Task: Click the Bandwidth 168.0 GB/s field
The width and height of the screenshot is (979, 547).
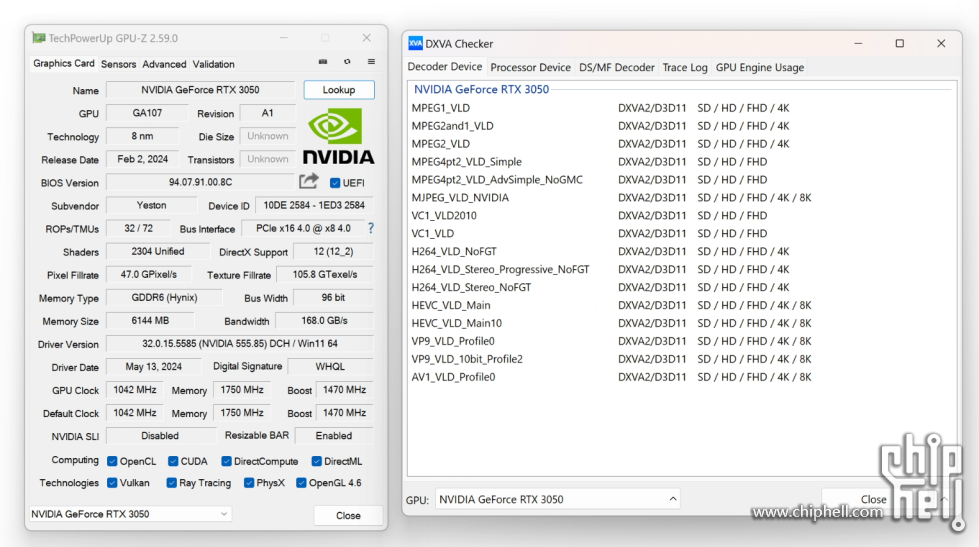Action: click(324, 320)
